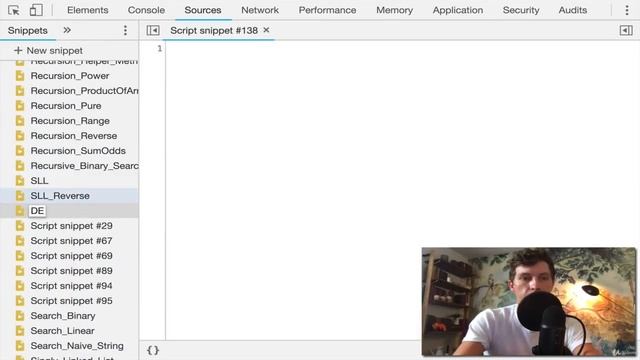Open the Application tab
This screenshot has height=360, width=640.
(458, 10)
